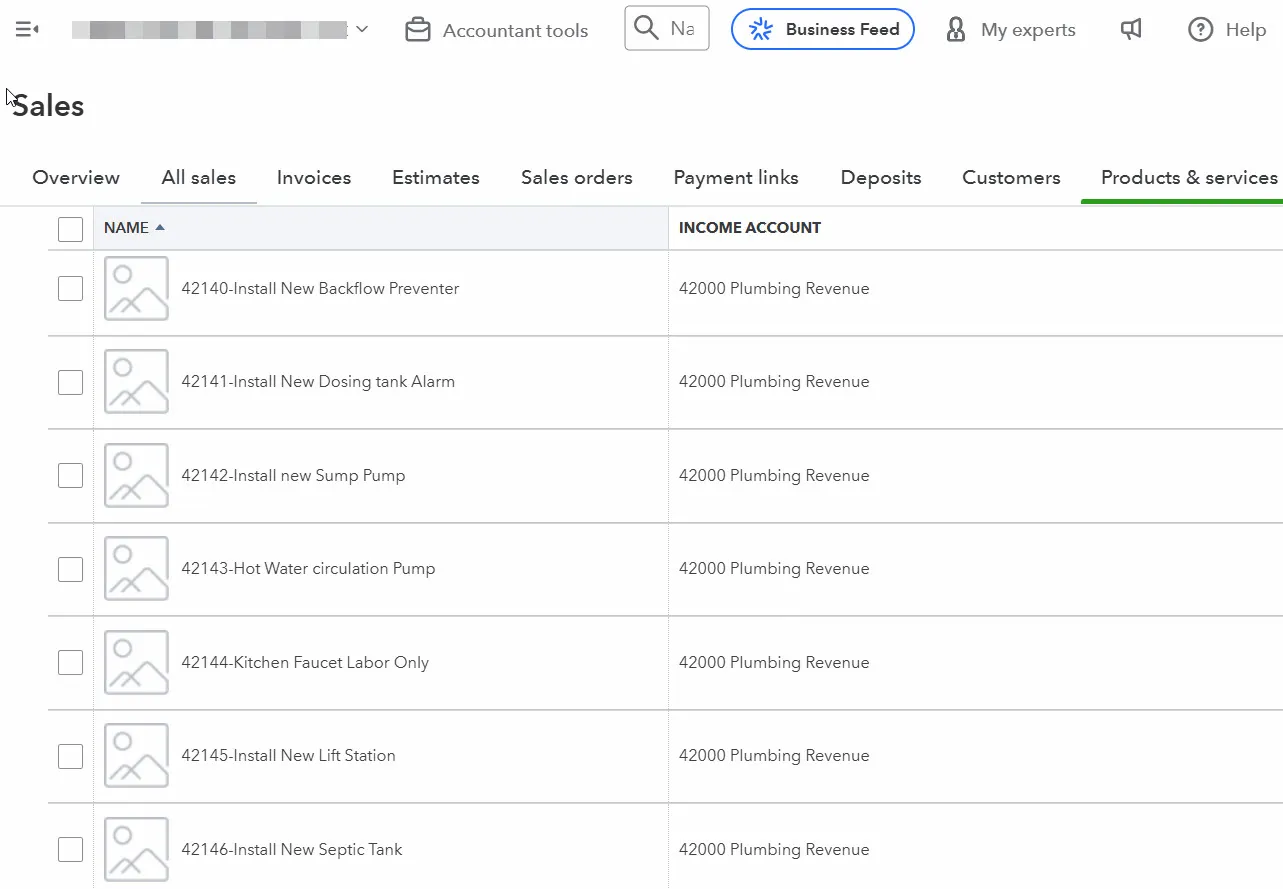Image resolution: width=1283 pixels, height=889 pixels.
Task: Switch to the Invoices tab
Action: click(314, 178)
